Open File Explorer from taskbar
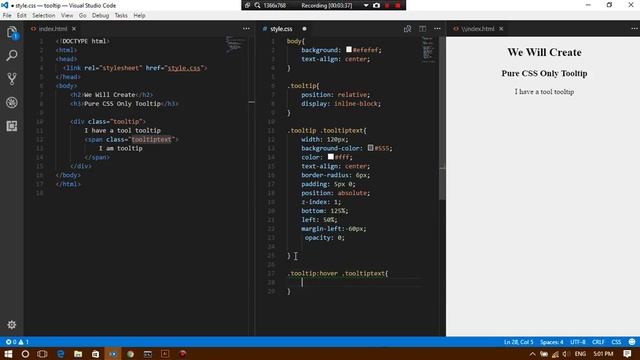Viewport: 640px width, 360px height. coord(78,354)
